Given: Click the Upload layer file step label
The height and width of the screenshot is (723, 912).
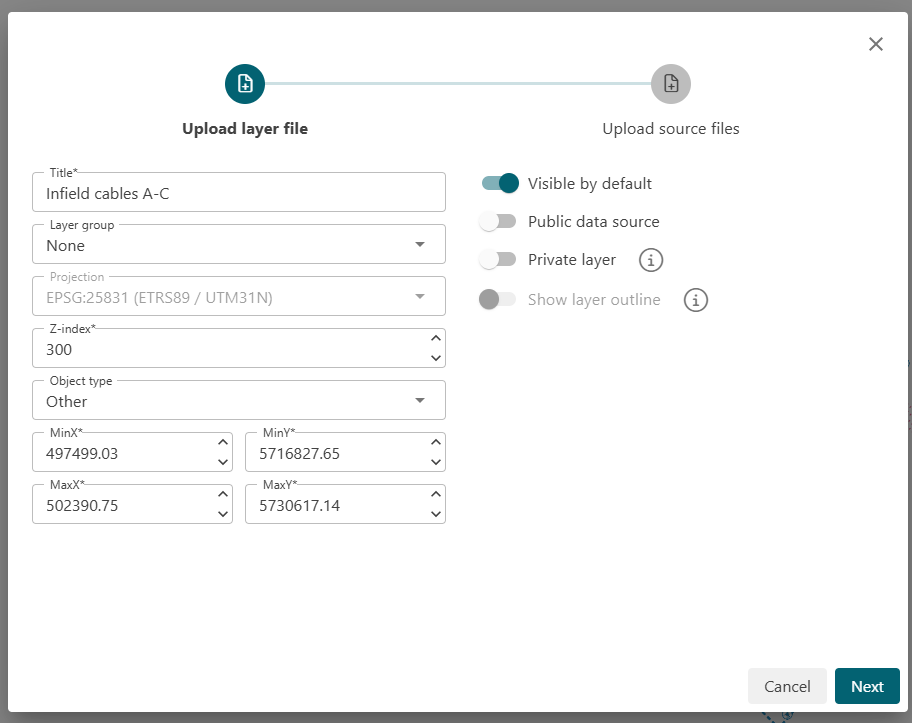Looking at the screenshot, I should [245, 129].
